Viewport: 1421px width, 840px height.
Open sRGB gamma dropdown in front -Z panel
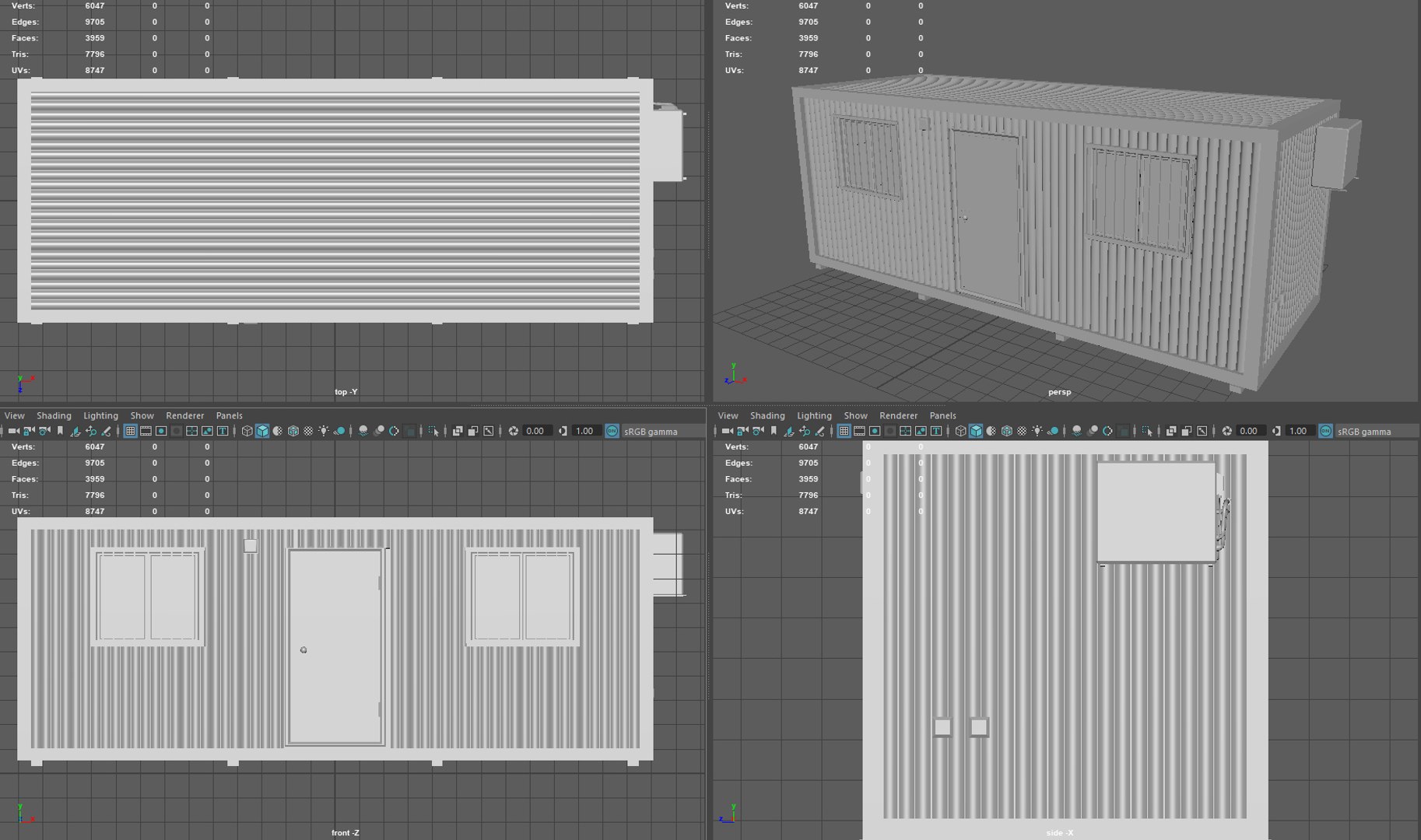pyautogui.click(x=664, y=431)
